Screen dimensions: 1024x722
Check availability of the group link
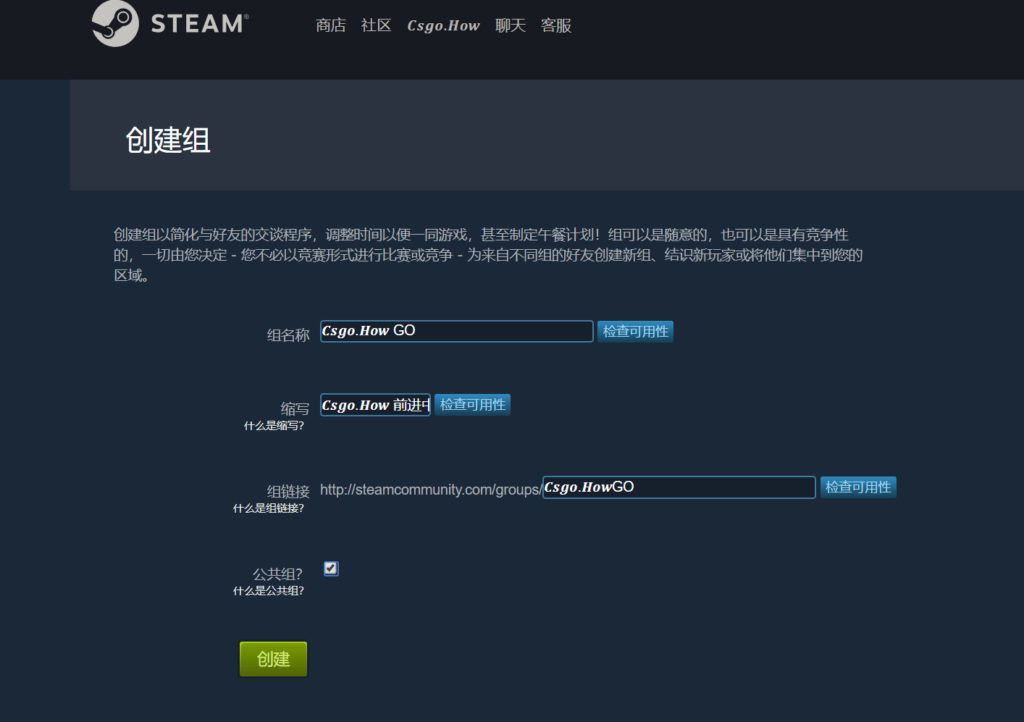click(x=858, y=487)
